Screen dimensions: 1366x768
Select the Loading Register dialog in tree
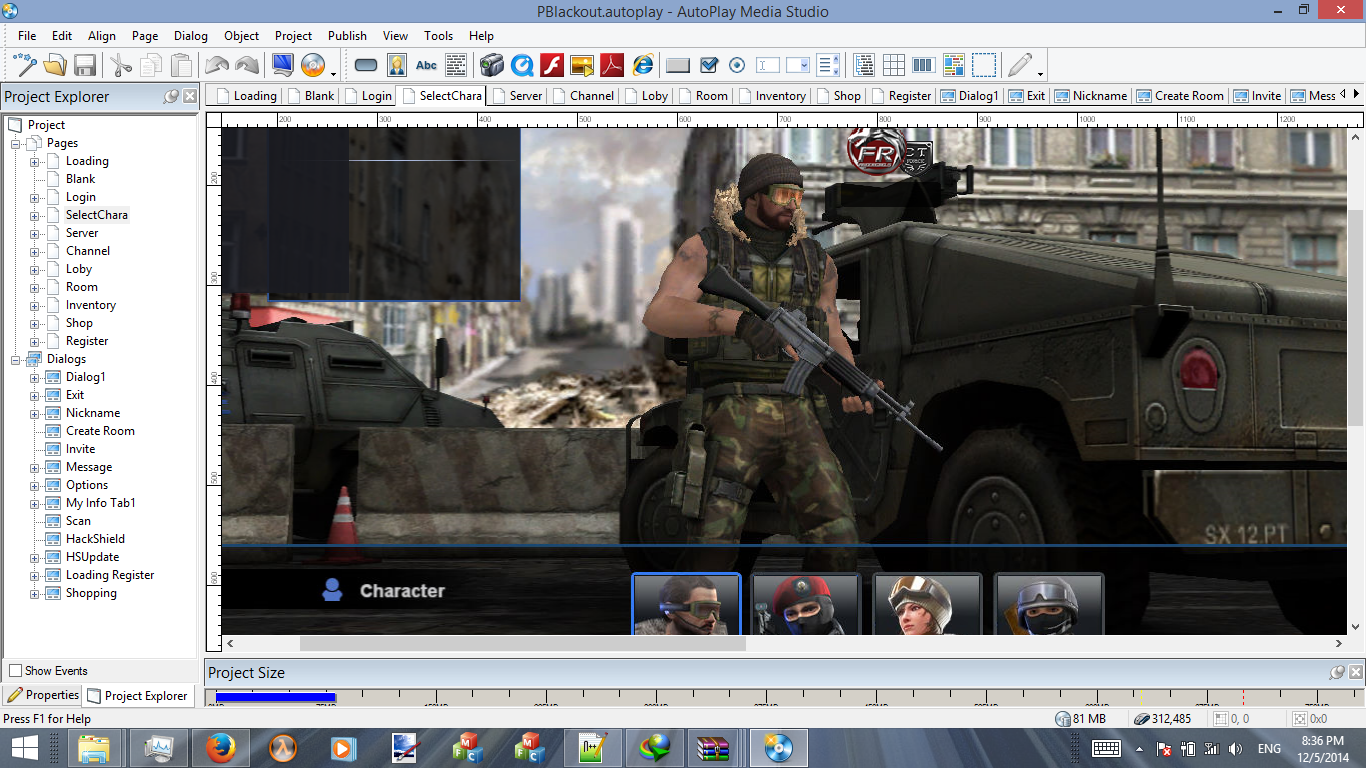[x=110, y=575]
